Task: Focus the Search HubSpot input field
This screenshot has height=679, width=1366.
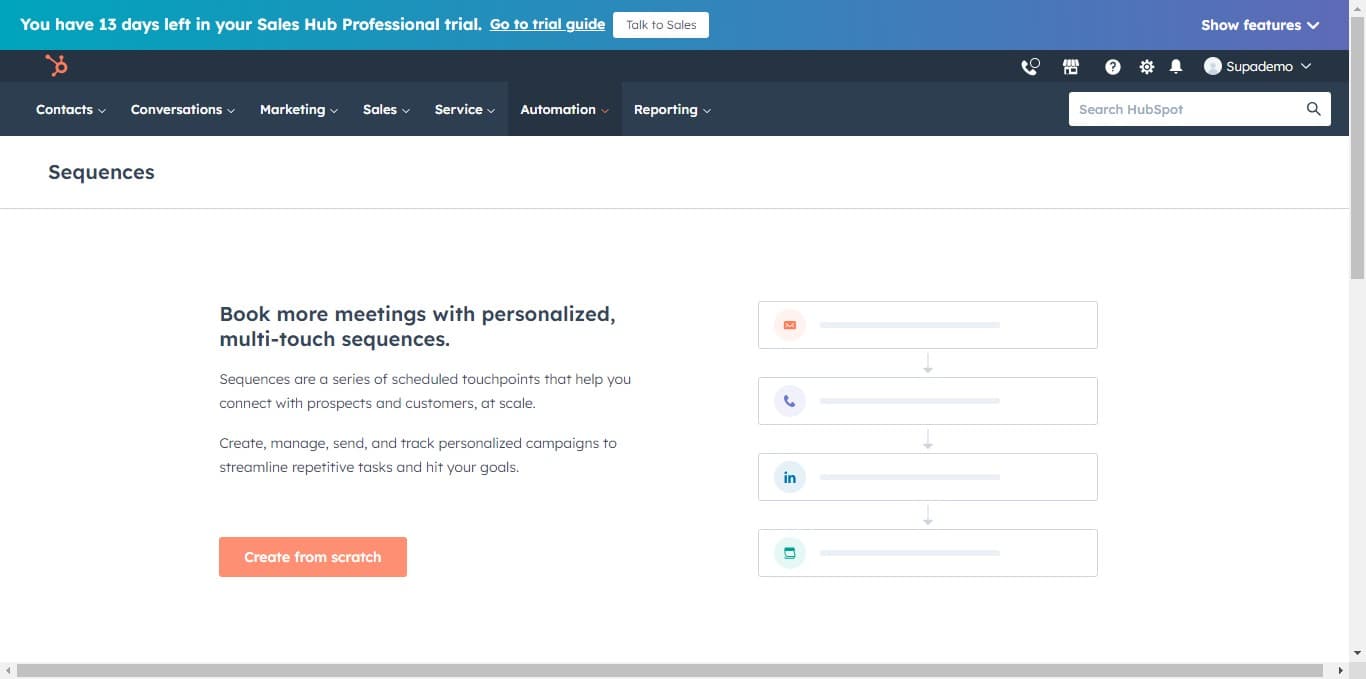Action: (x=1185, y=109)
